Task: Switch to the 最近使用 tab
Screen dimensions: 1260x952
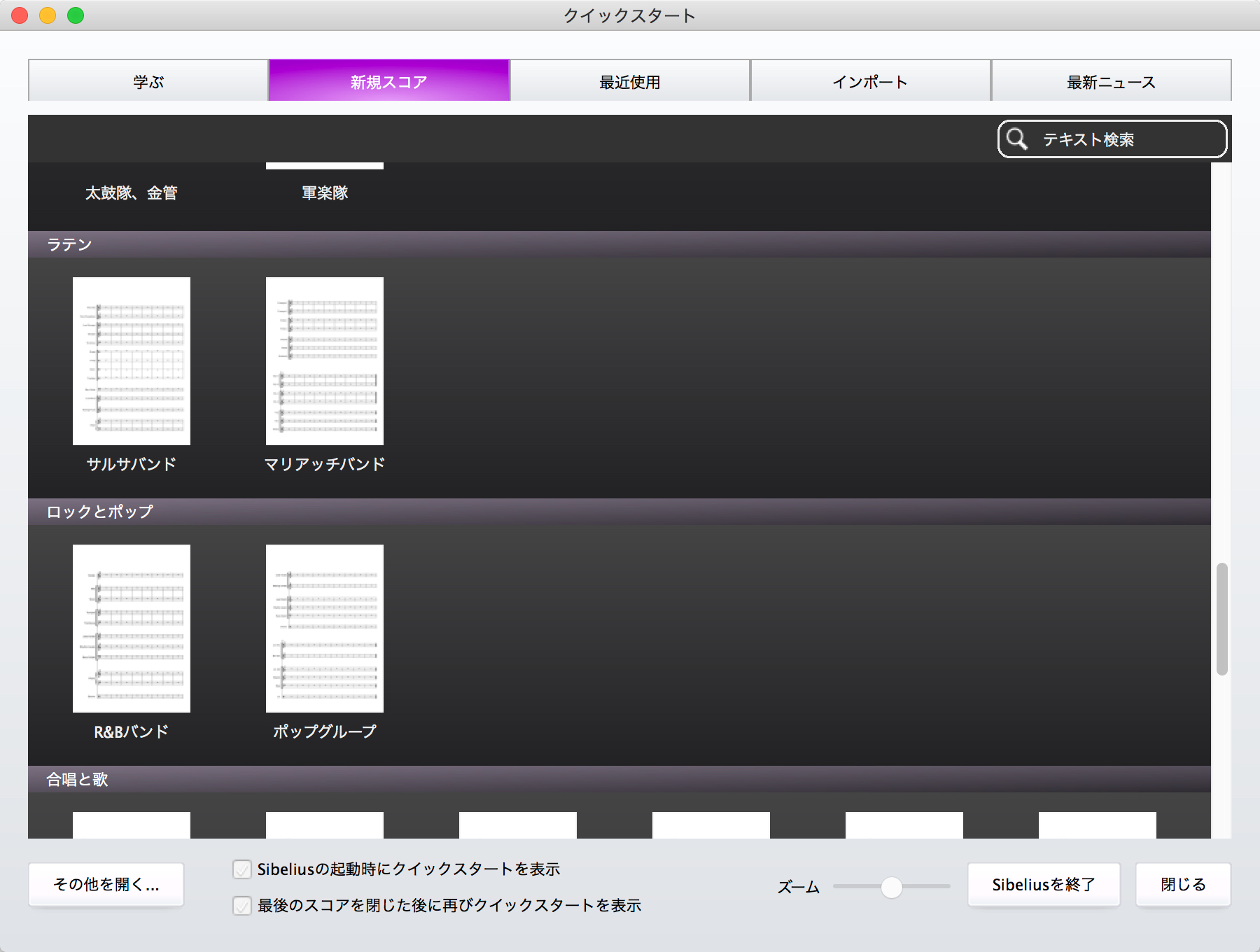Action: [630, 80]
